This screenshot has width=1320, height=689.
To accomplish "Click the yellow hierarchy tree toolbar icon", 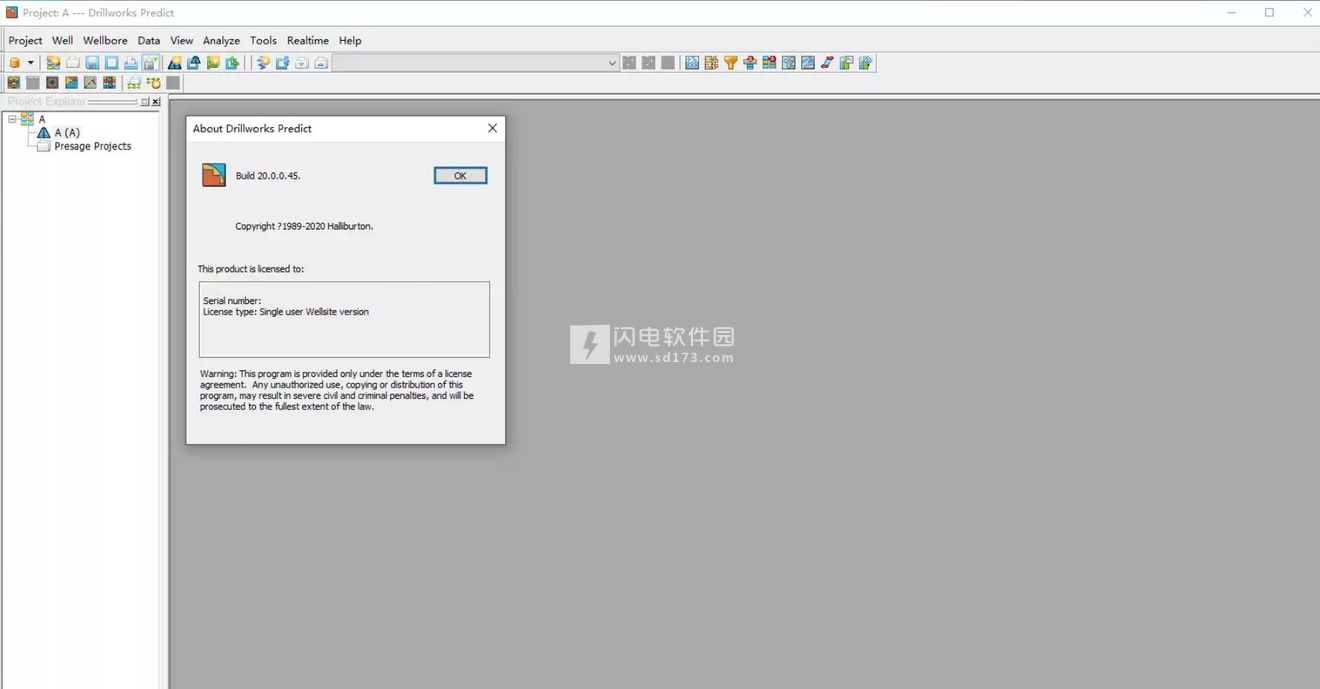I will (x=711, y=63).
